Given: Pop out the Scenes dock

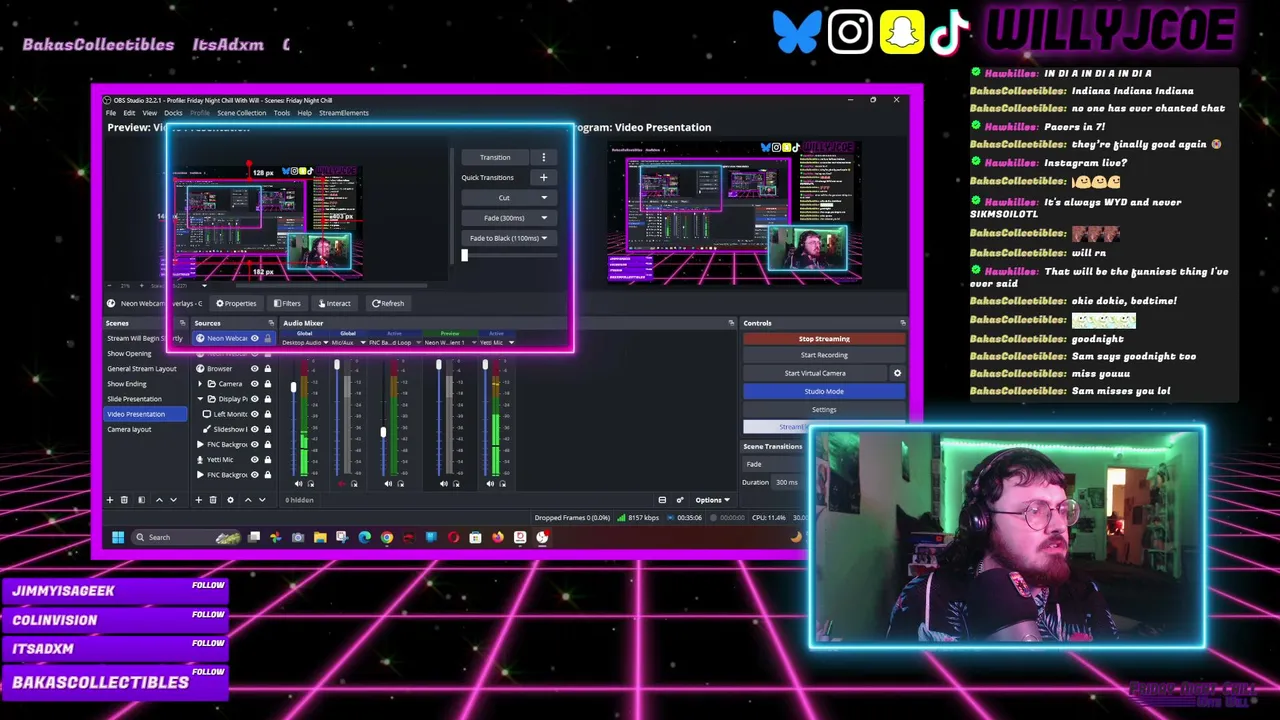Looking at the screenshot, I should [182, 323].
